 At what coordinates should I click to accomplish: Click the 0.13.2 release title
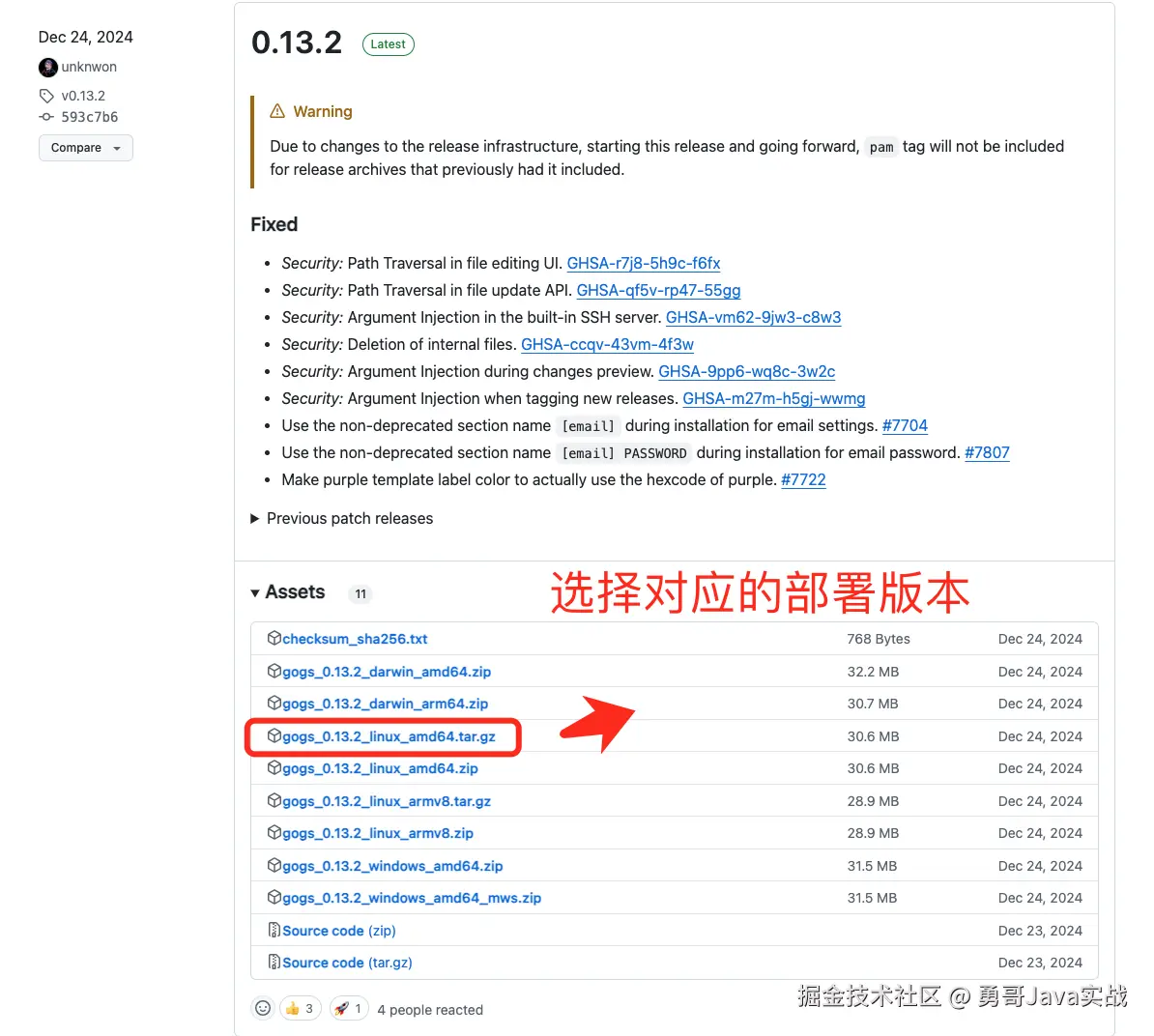click(x=297, y=43)
